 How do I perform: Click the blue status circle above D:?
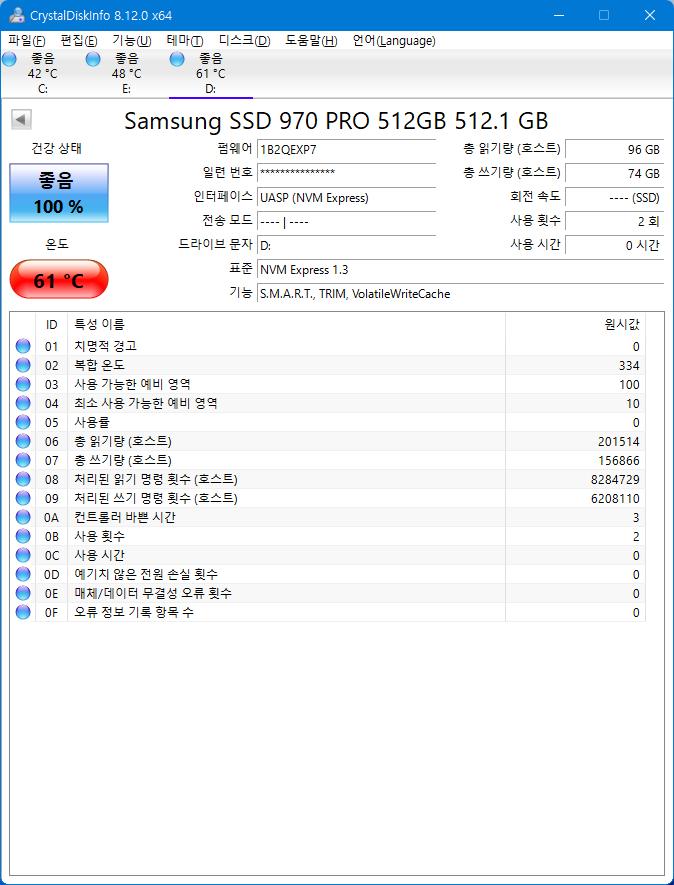(x=177, y=59)
